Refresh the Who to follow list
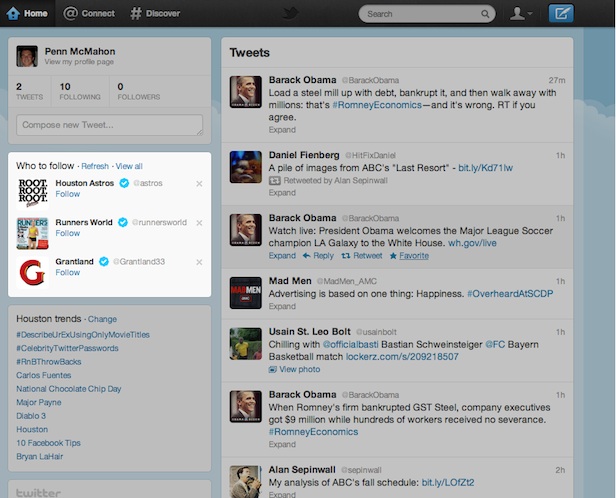The image size is (616, 498). click(x=95, y=166)
